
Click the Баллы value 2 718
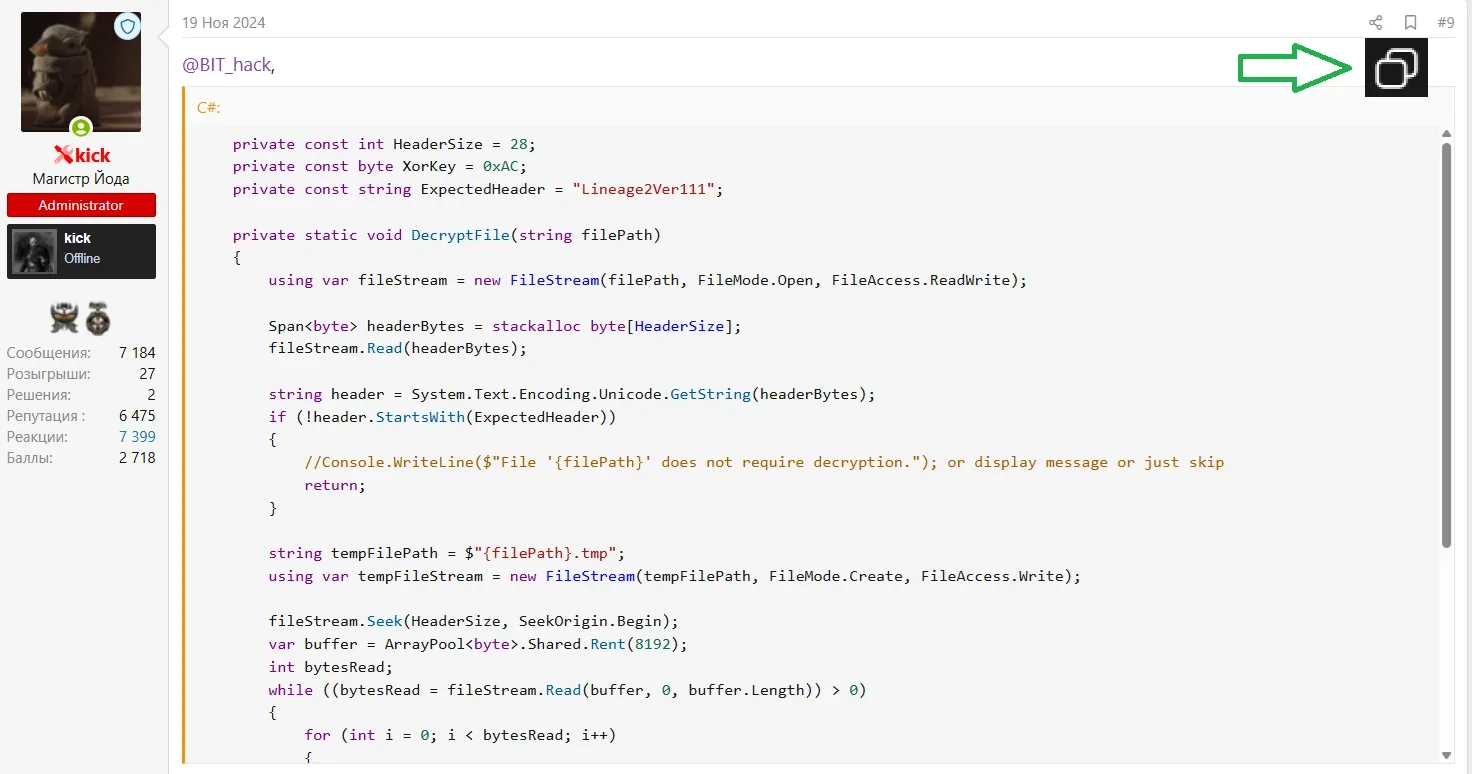click(137, 458)
